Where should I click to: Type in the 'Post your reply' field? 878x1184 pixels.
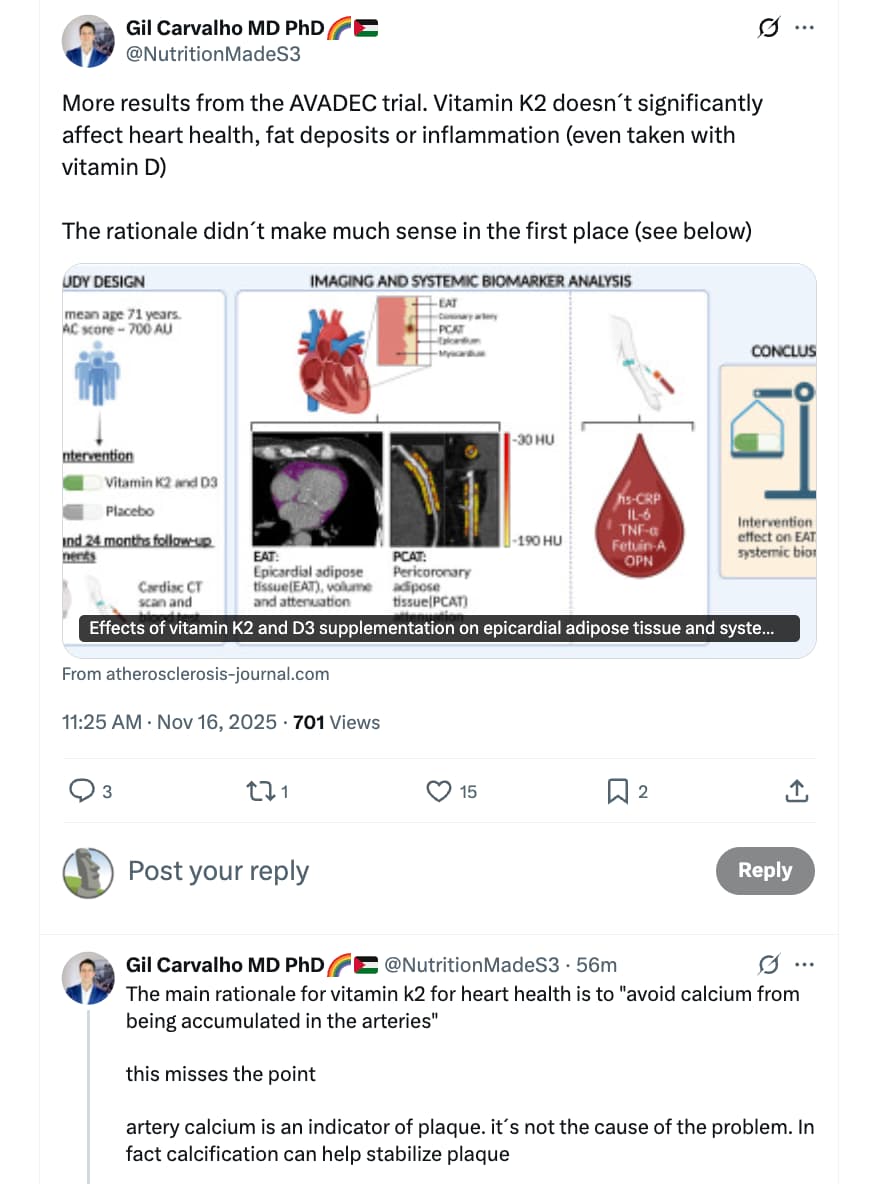tap(400, 871)
